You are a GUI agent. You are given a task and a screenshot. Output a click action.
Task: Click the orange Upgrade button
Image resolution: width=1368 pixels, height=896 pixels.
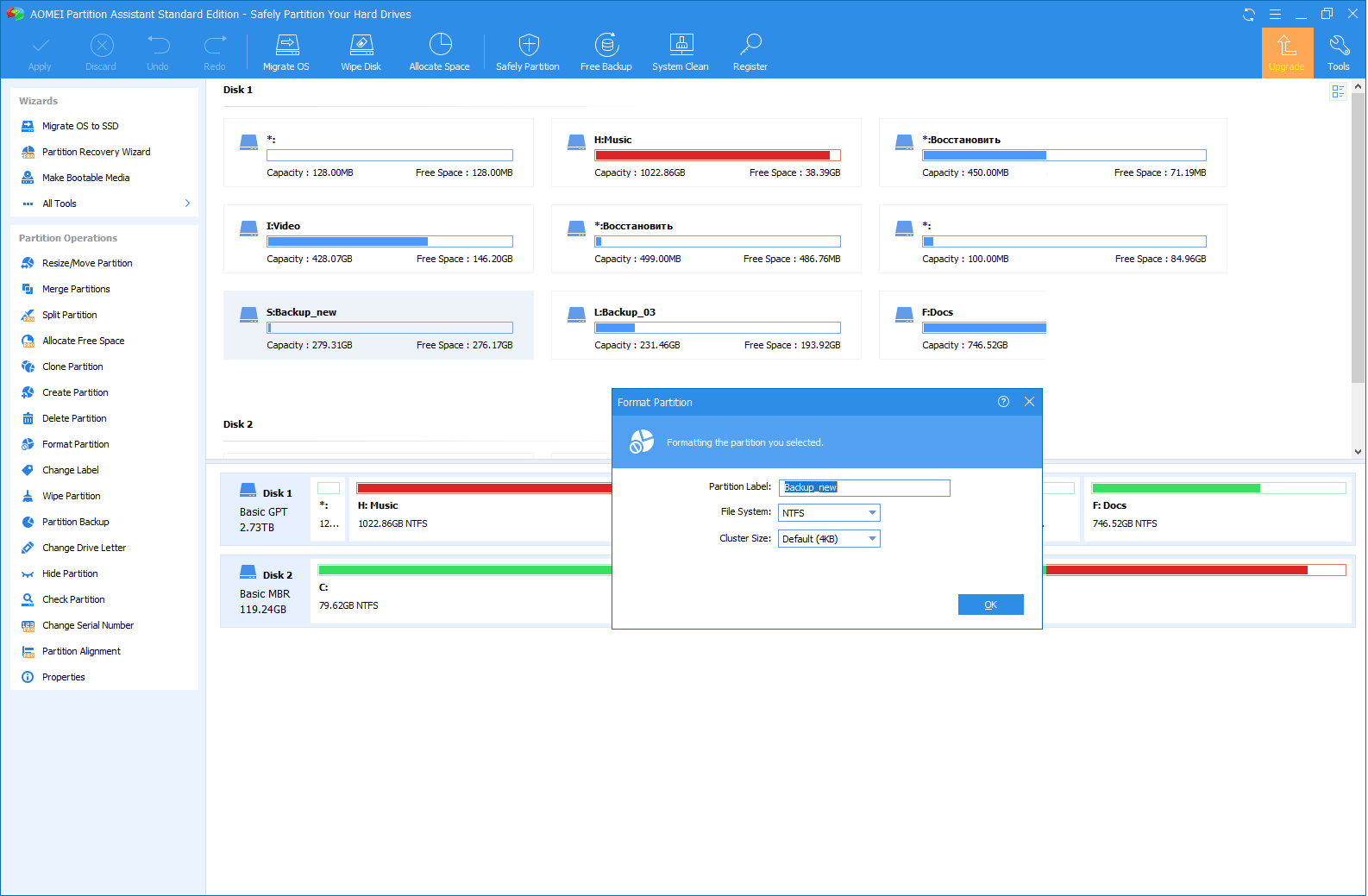tap(1287, 53)
